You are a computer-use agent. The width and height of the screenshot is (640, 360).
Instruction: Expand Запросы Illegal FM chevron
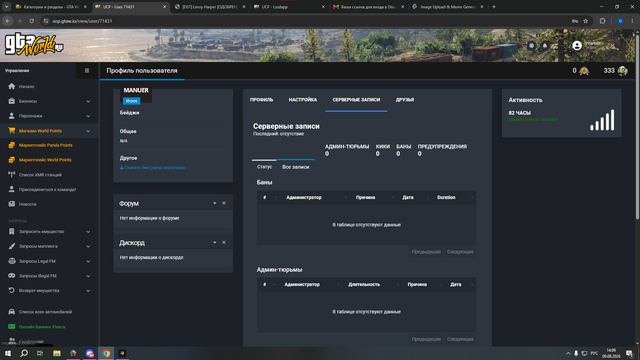pos(88,276)
